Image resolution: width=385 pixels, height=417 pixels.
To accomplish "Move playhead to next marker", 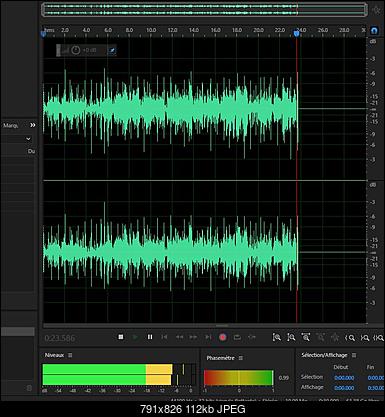I will pos(208,337).
